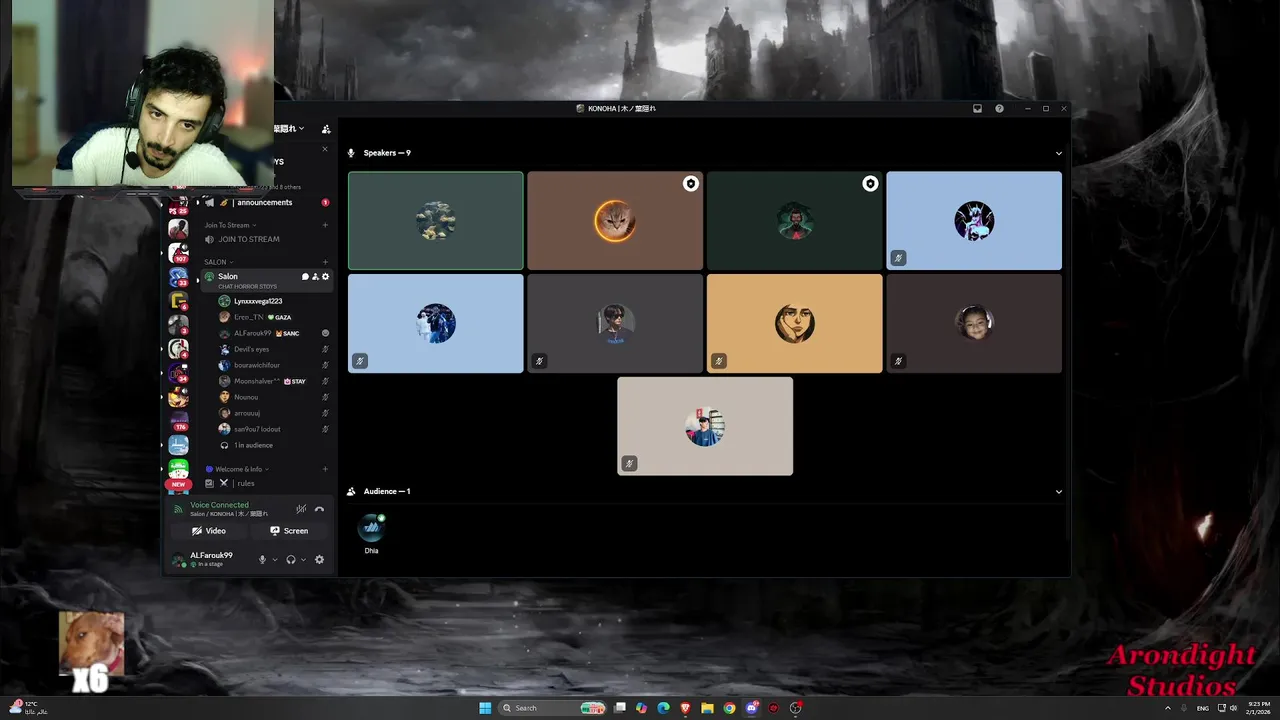Select the beige speaker tile in bottom row
This screenshot has width=1280, height=720.
(705, 426)
